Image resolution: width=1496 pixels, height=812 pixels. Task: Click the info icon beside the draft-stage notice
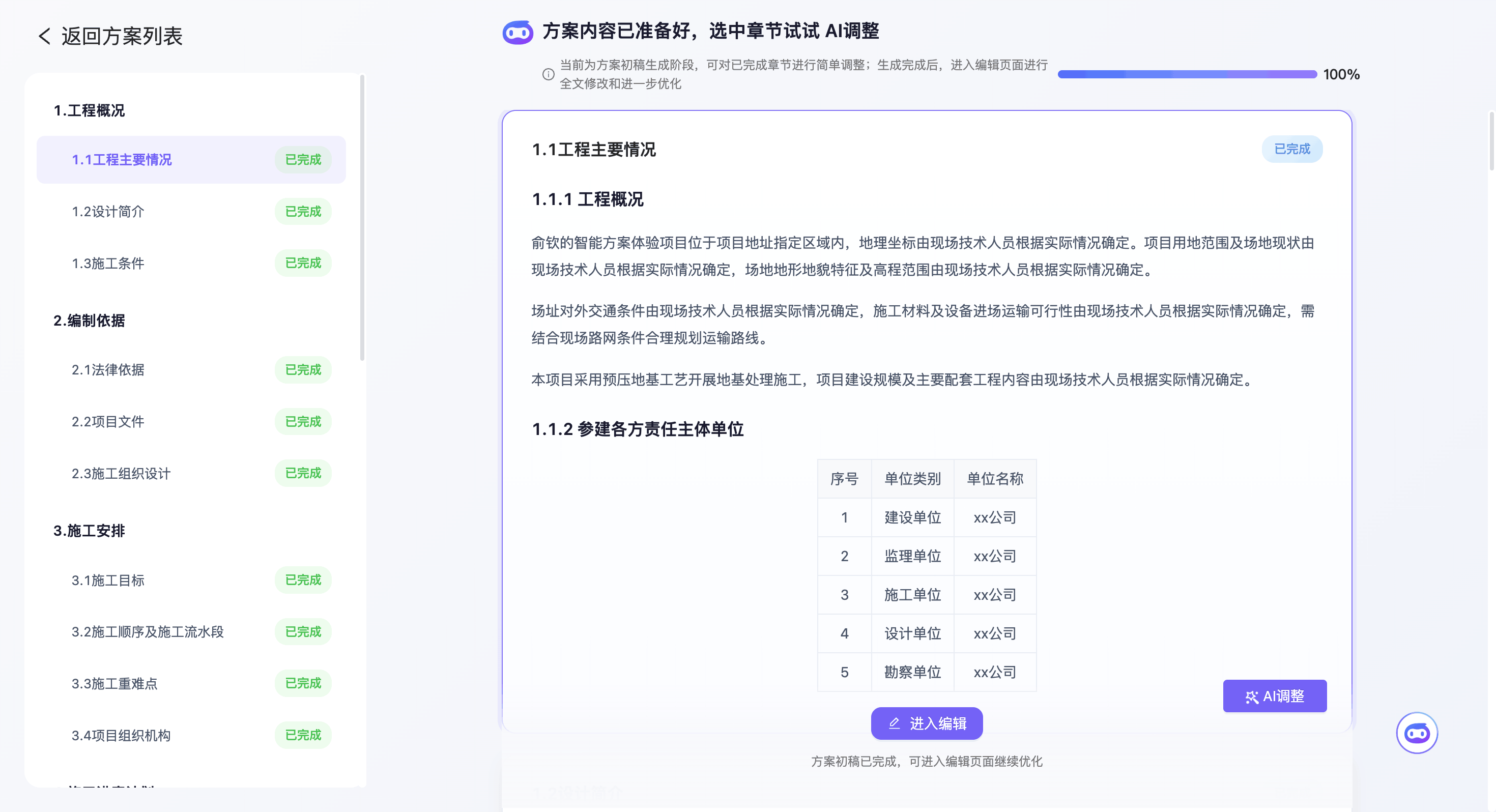click(548, 74)
